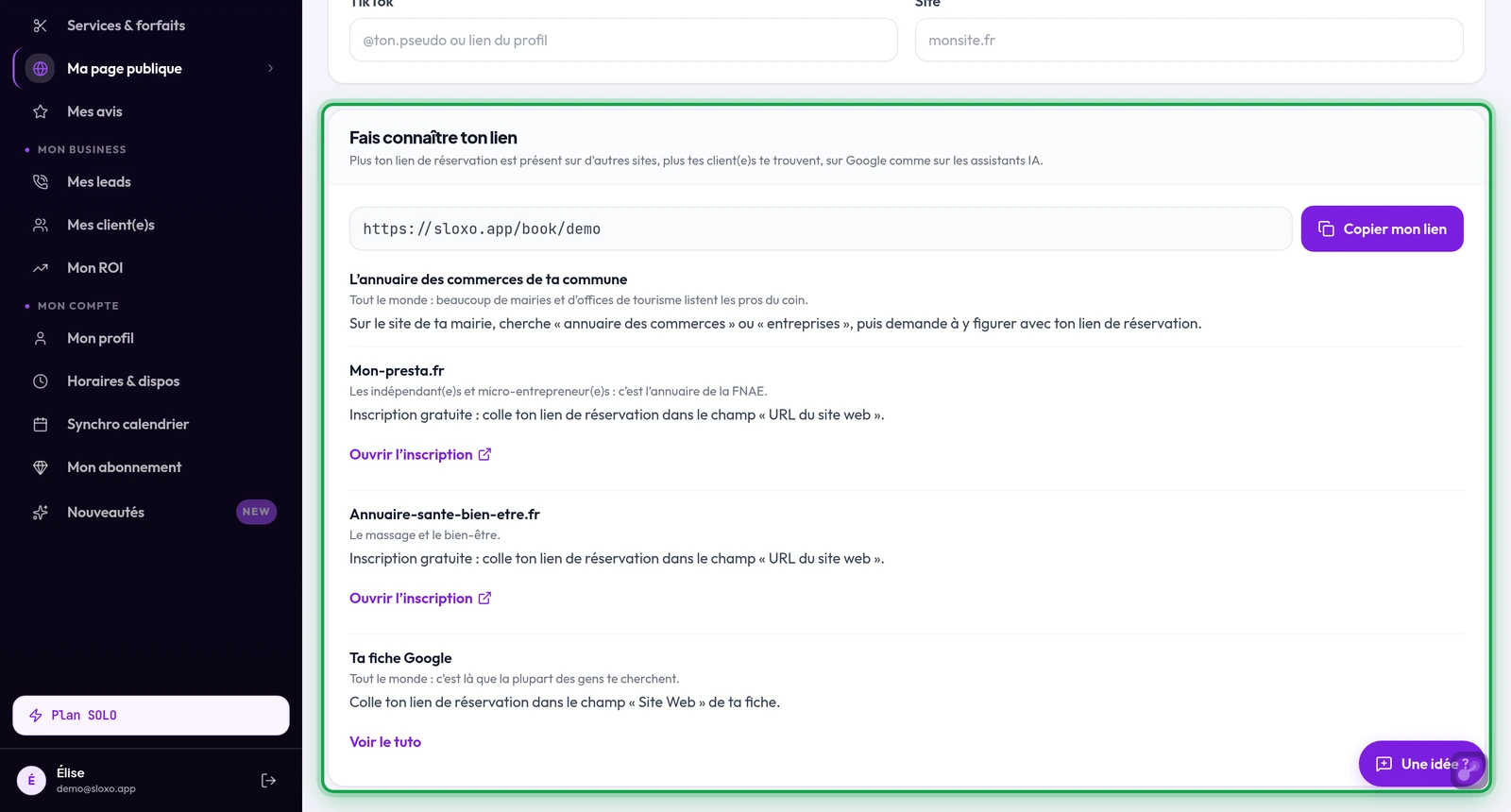Click Voir le tuto link
Image resolution: width=1511 pixels, height=812 pixels.
pos(385,742)
